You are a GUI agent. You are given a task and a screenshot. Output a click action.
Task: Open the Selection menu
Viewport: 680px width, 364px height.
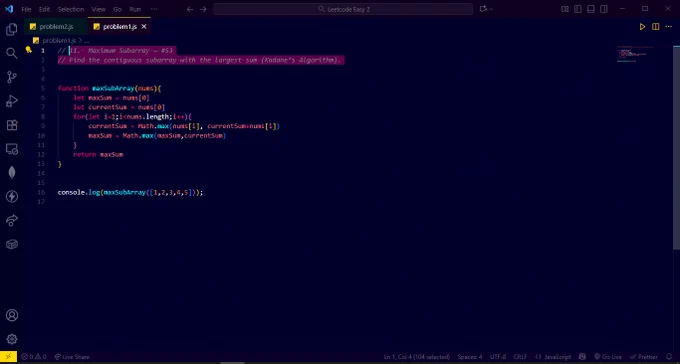pos(71,9)
